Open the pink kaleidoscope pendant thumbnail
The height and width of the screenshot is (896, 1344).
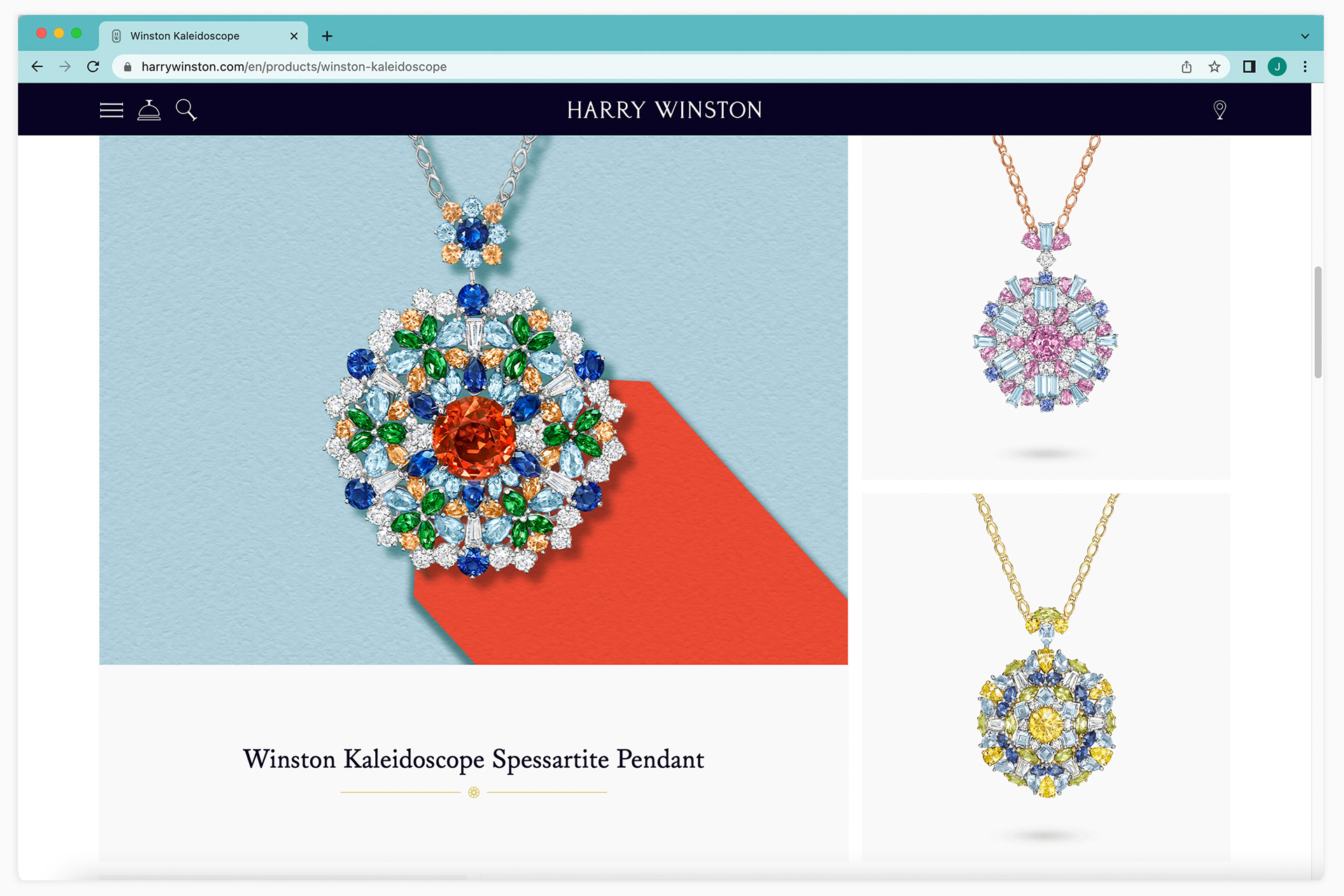click(1046, 307)
